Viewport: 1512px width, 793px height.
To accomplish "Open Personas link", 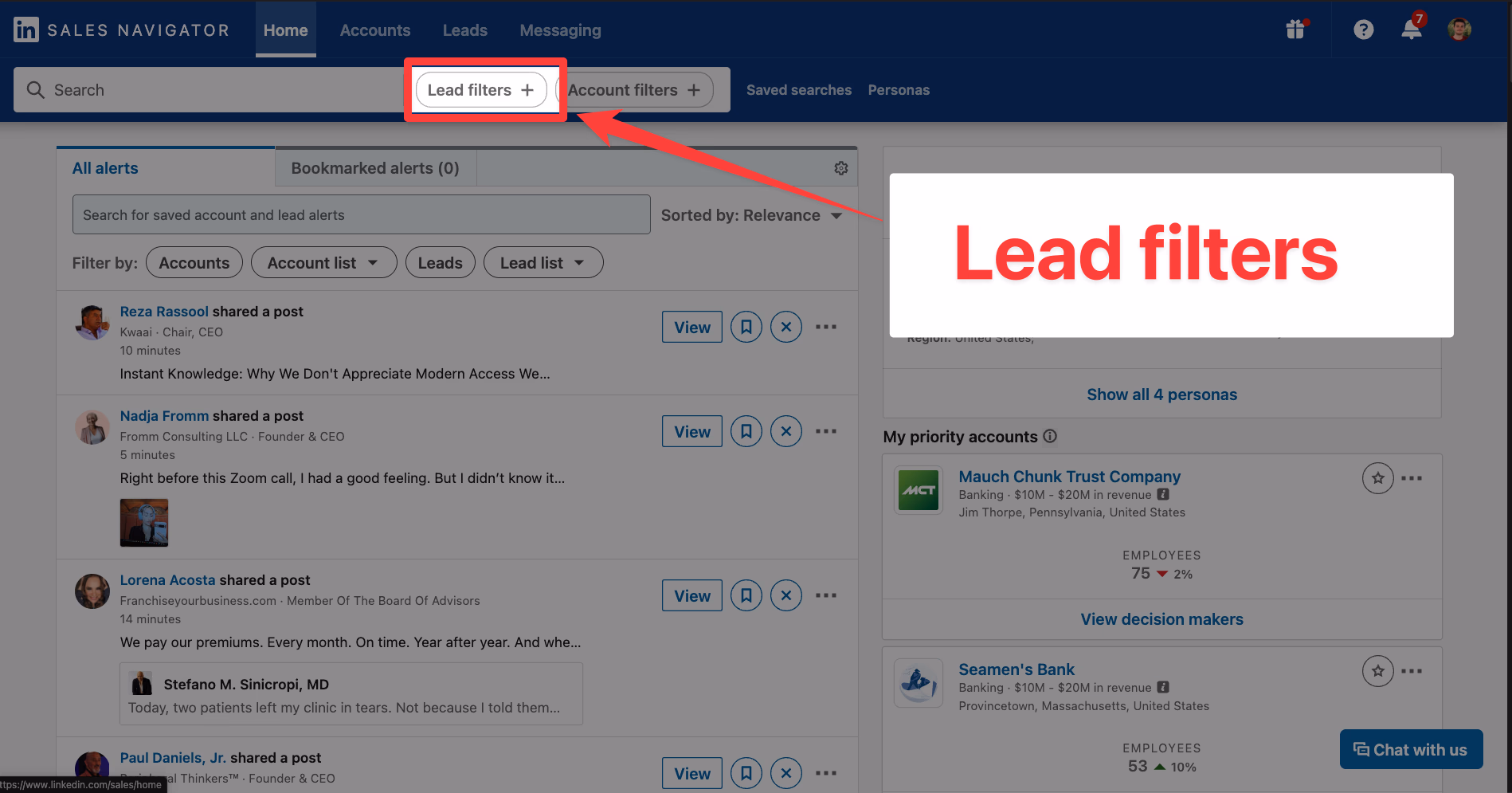I will click(x=899, y=90).
